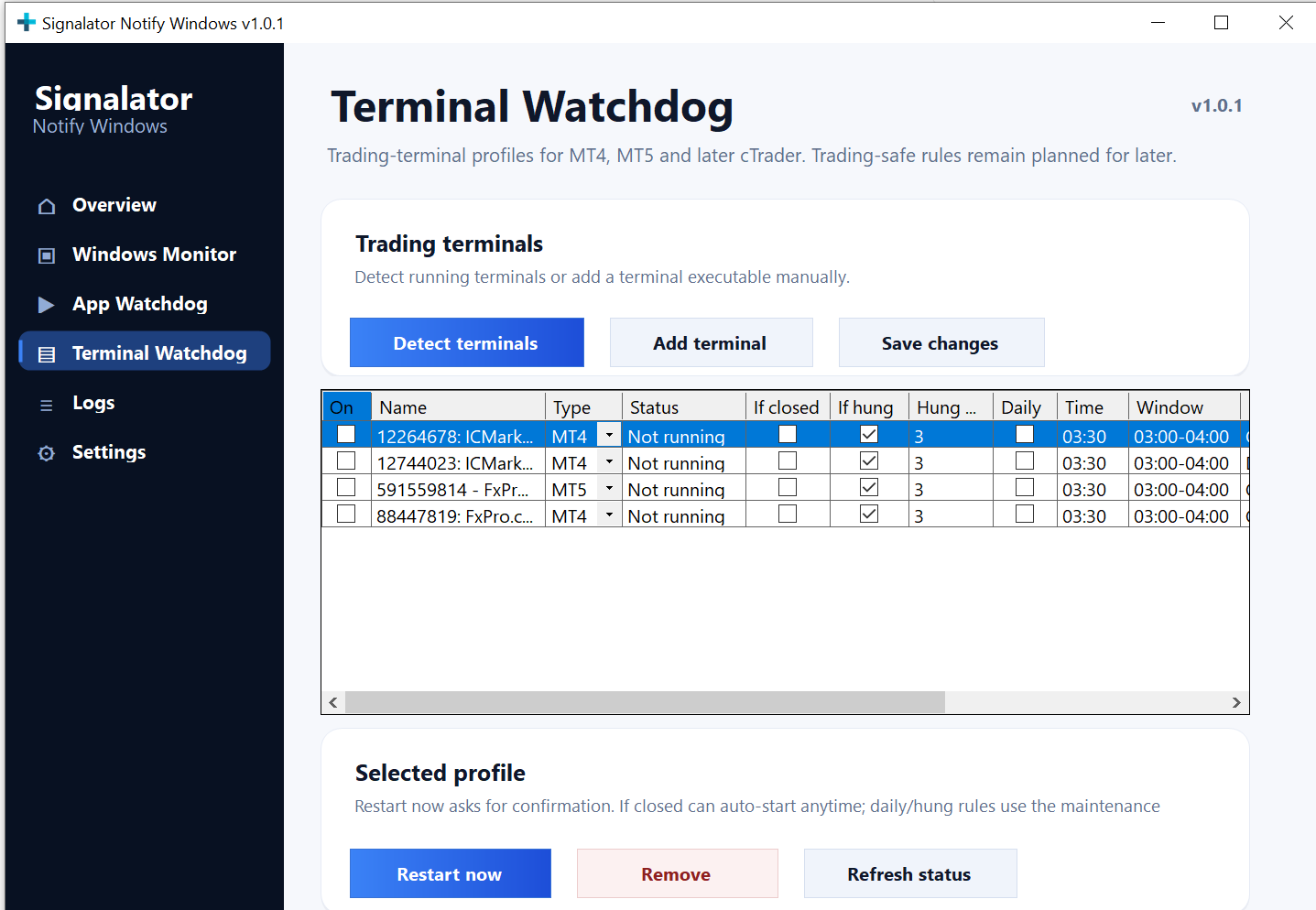The image size is (1316, 910).
Task: Select Terminal Watchdog in sidebar
Action: coord(145,352)
